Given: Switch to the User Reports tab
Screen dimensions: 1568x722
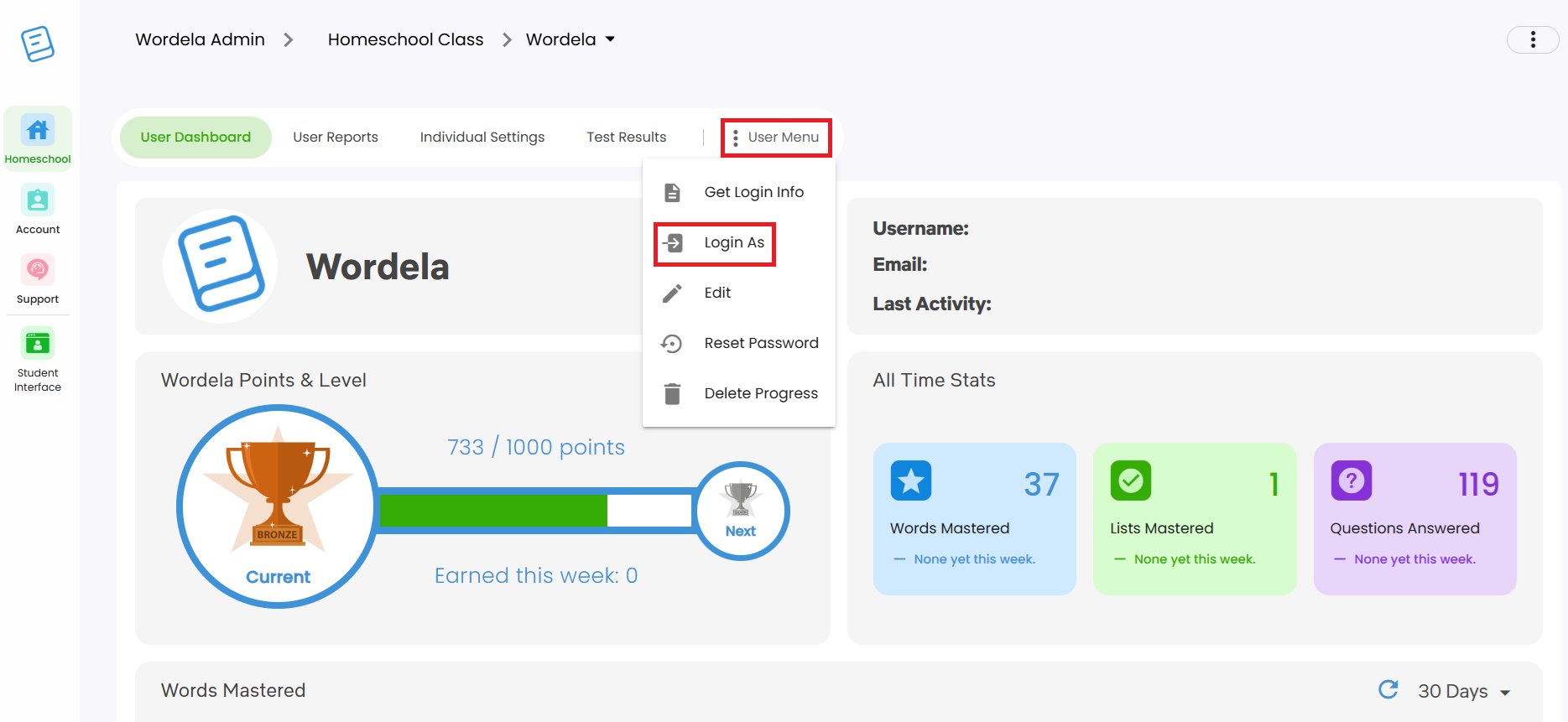Looking at the screenshot, I should pos(336,138).
